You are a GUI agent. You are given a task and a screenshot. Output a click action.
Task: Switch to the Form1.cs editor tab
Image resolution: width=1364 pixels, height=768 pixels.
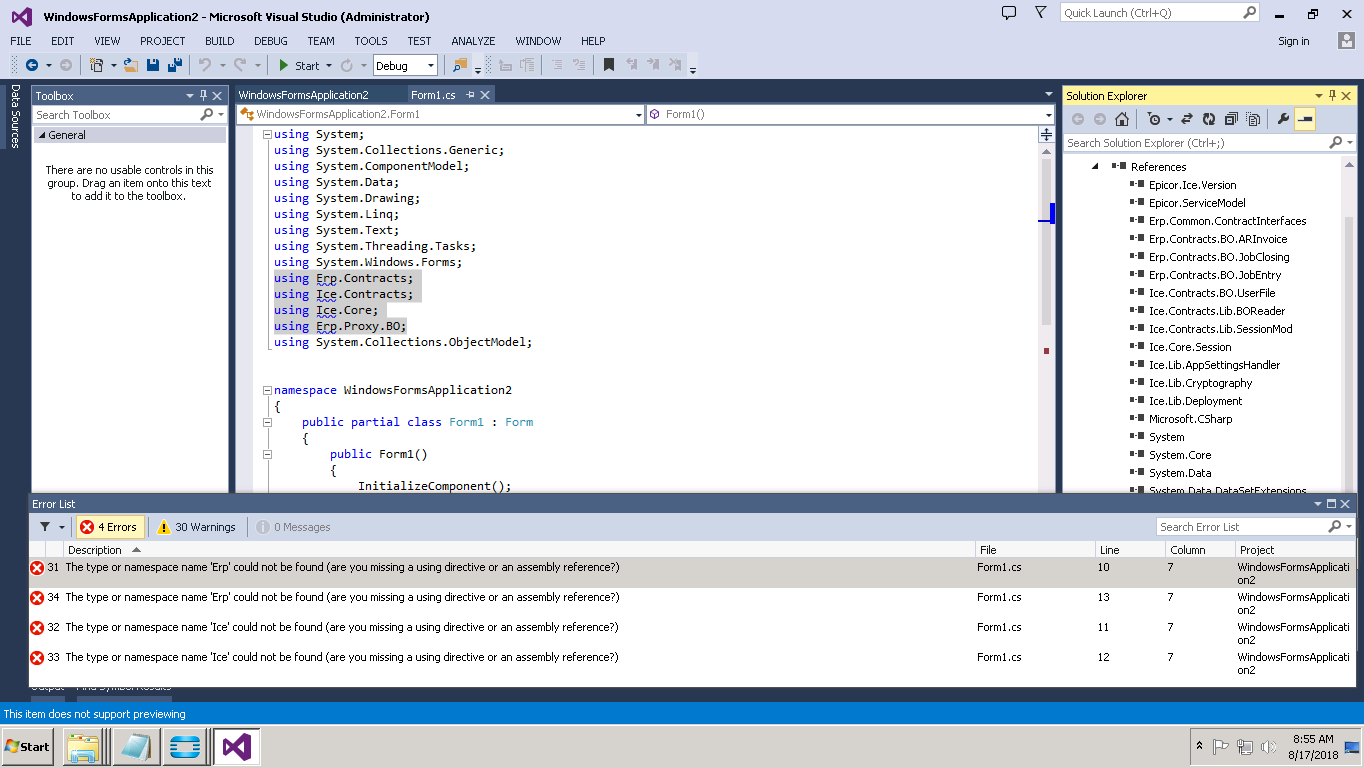[x=433, y=95]
